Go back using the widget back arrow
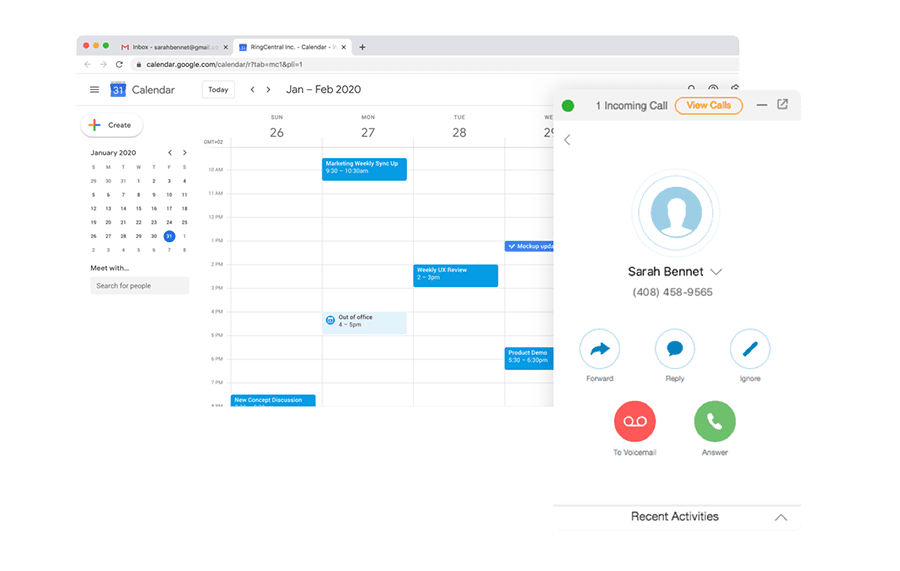 567,140
